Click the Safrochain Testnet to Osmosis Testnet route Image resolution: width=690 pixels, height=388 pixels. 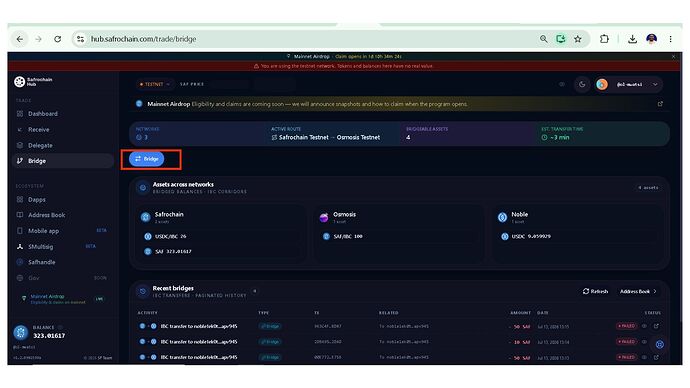pos(326,137)
